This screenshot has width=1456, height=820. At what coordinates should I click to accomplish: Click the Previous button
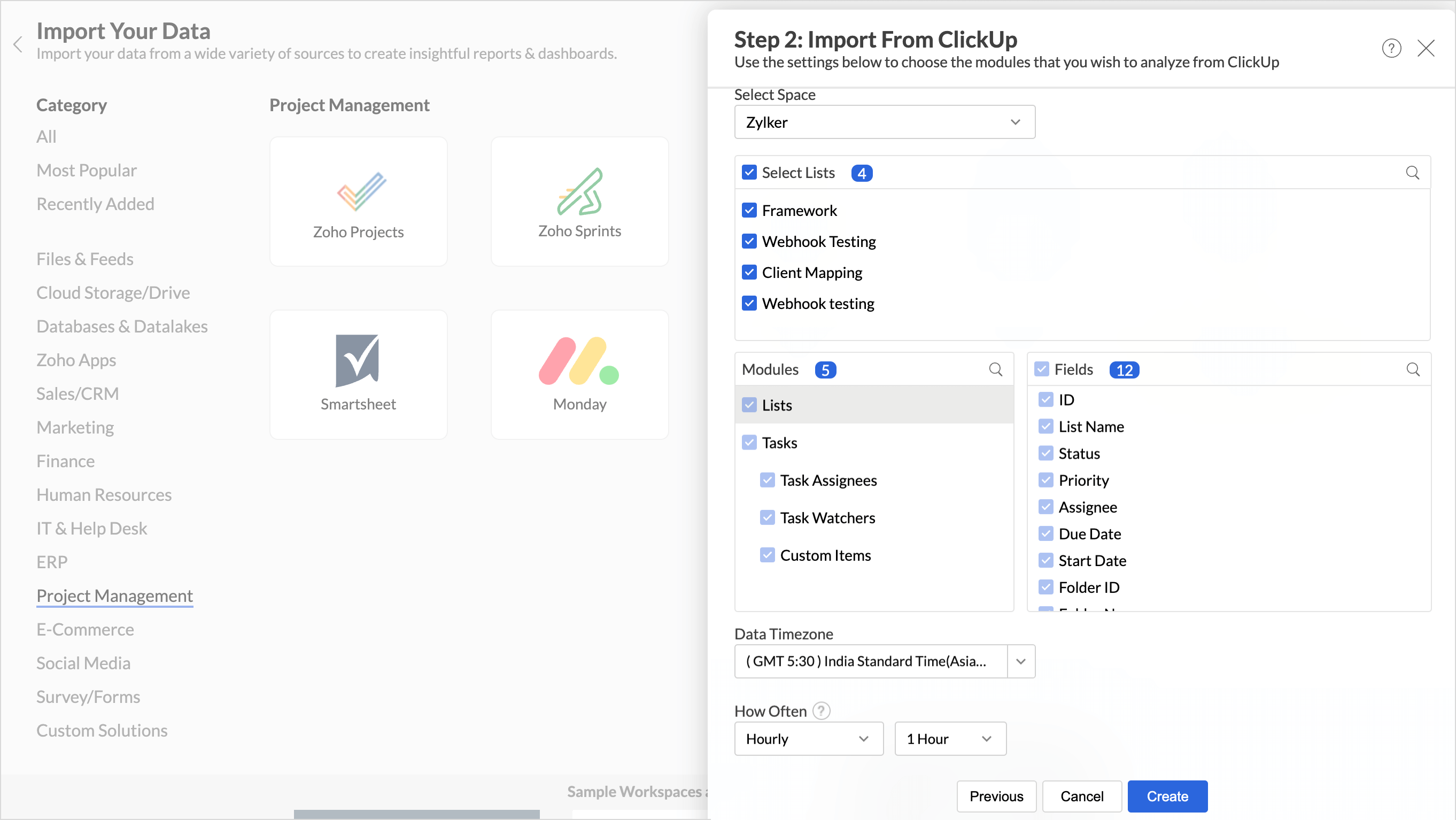click(996, 796)
